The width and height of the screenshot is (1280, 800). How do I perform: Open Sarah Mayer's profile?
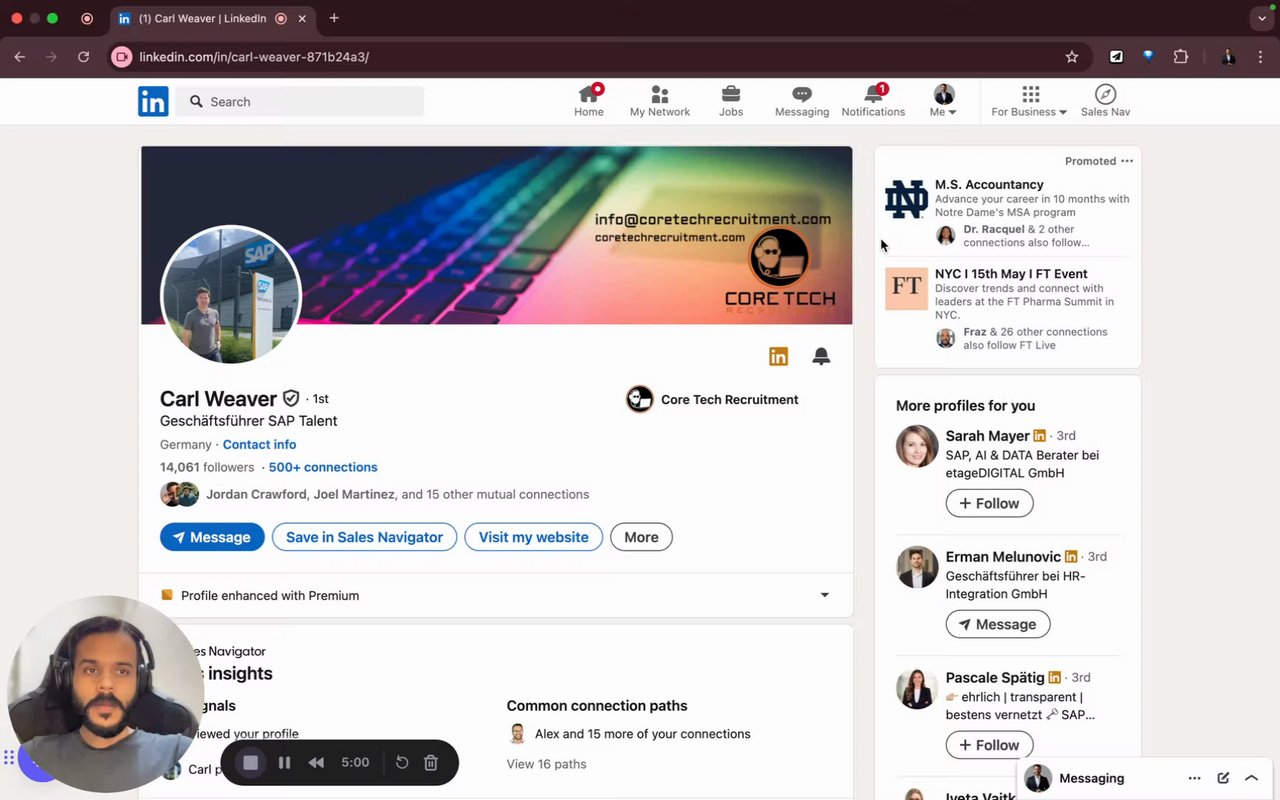(987, 436)
